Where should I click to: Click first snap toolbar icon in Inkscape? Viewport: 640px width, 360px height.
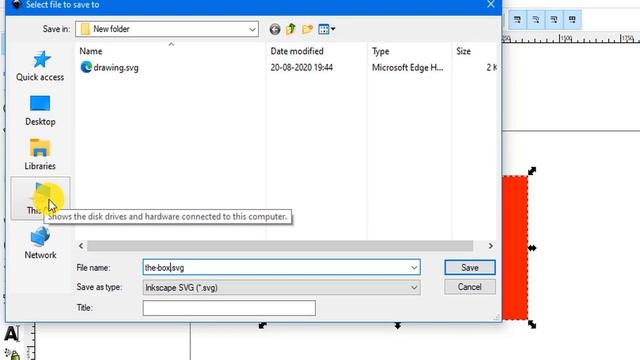tap(517, 20)
